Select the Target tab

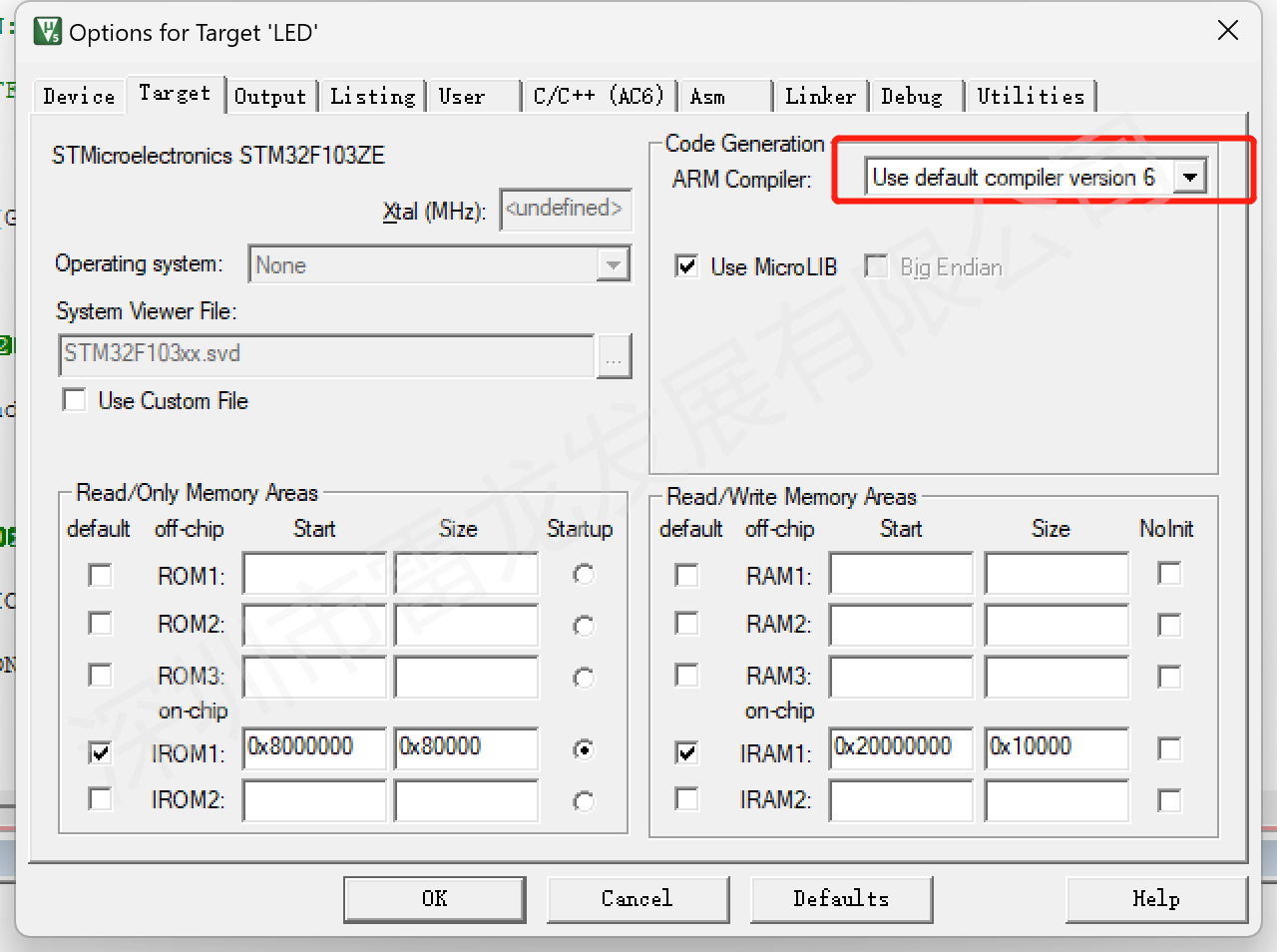pos(175,93)
